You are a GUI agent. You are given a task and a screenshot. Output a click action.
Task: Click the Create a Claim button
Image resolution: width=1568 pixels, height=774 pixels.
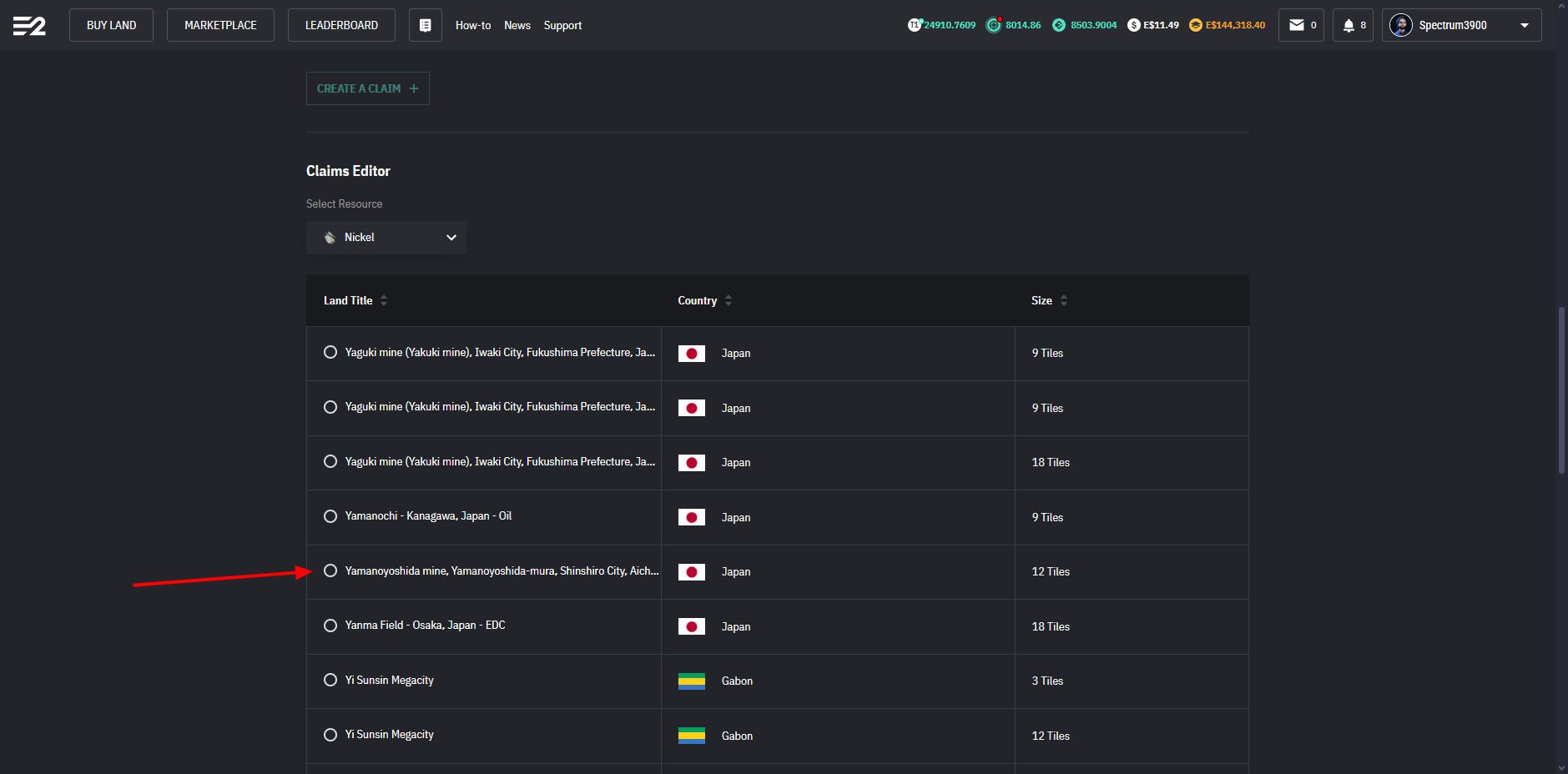coord(367,88)
